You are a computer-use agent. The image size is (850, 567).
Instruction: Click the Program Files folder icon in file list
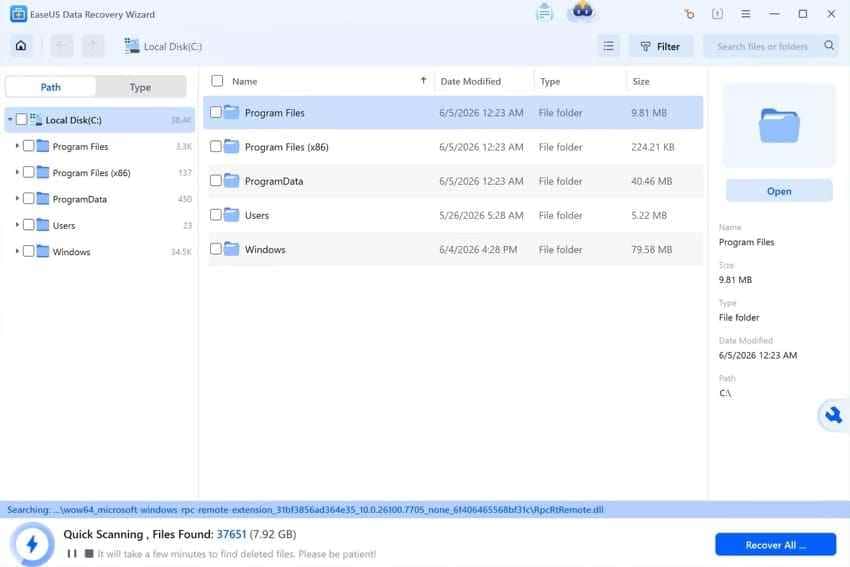(231, 112)
